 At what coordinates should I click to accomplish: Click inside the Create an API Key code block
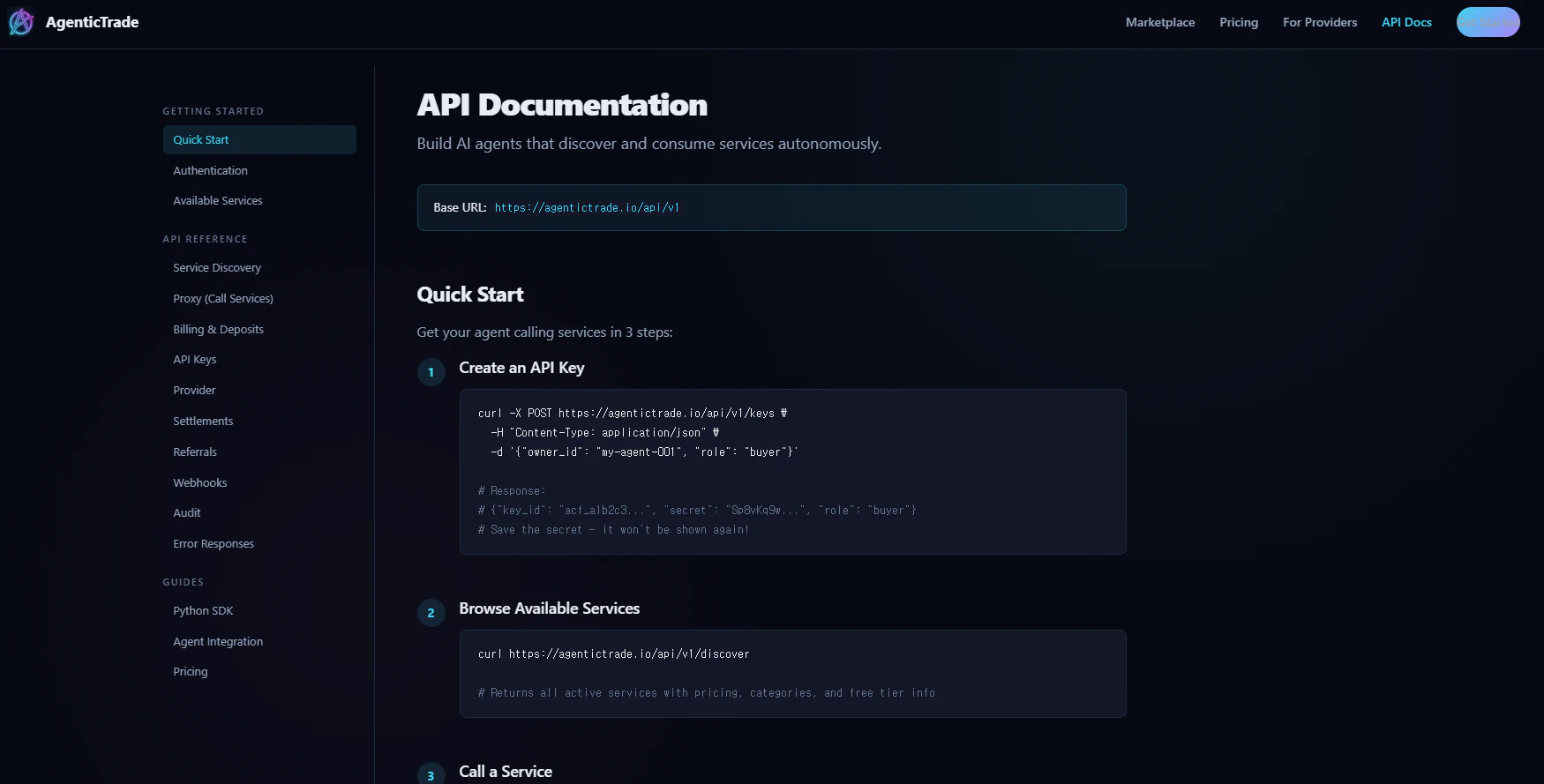click(791, 472)
